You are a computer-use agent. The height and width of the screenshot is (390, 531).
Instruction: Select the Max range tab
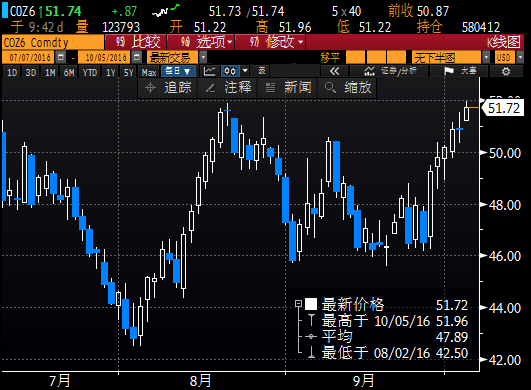tap(149, 72)
